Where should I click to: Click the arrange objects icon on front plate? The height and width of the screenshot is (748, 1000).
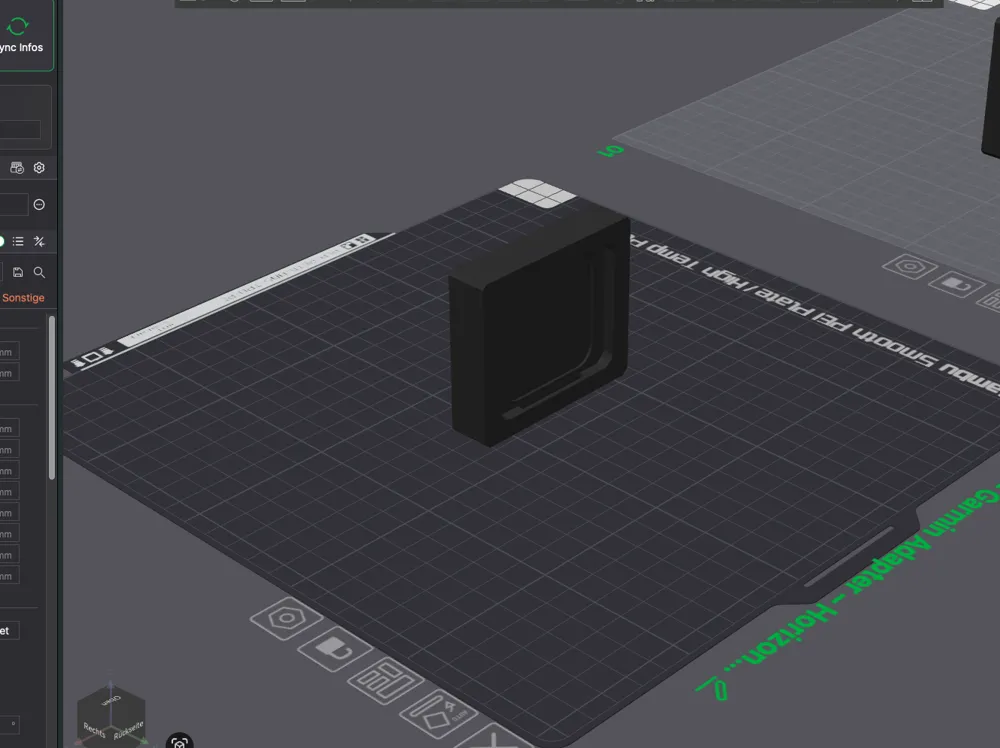pos(385,681)
